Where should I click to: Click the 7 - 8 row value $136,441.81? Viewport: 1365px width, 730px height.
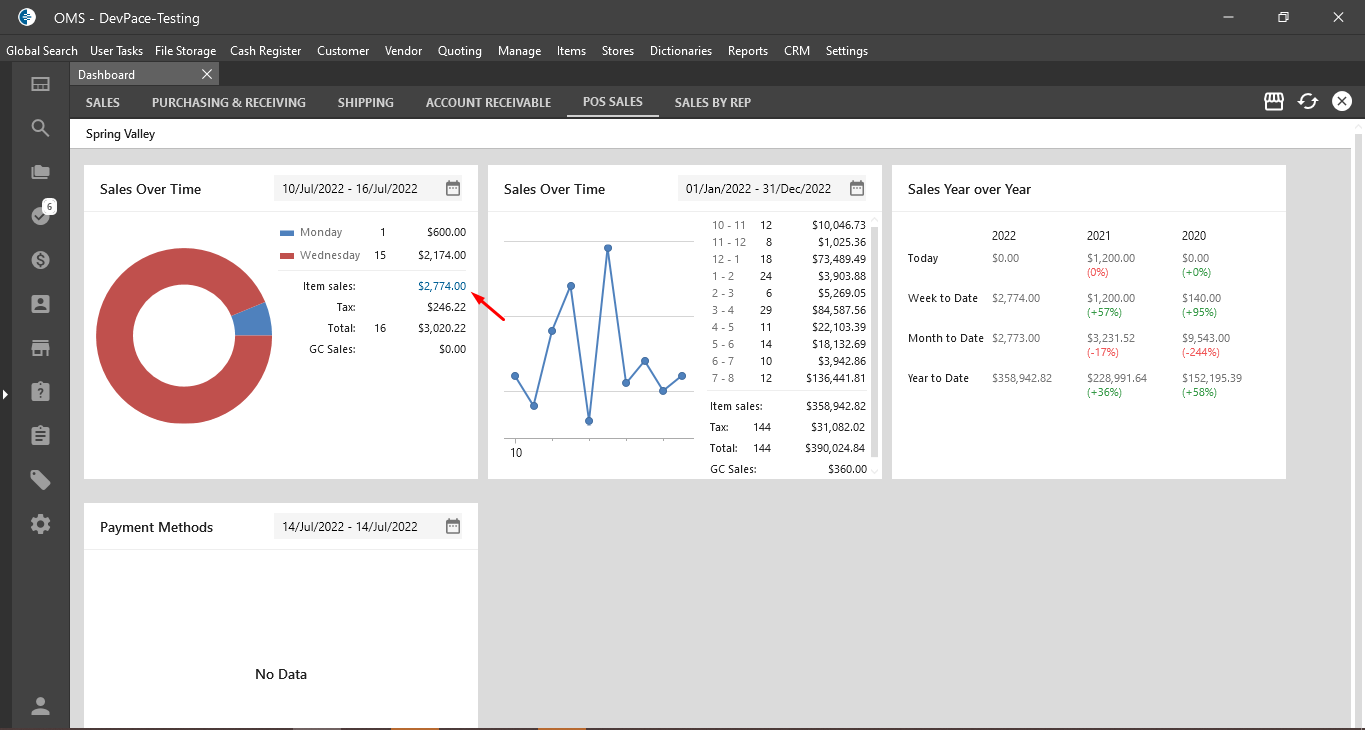(836, 378)
